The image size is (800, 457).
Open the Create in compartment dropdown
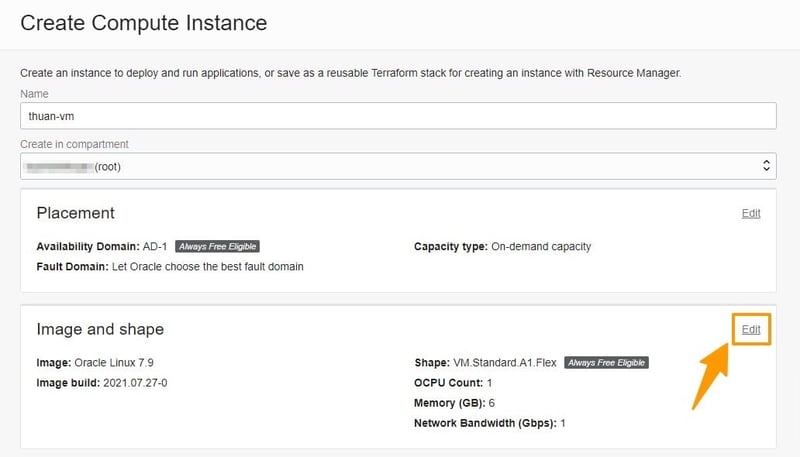click(398, 166)
